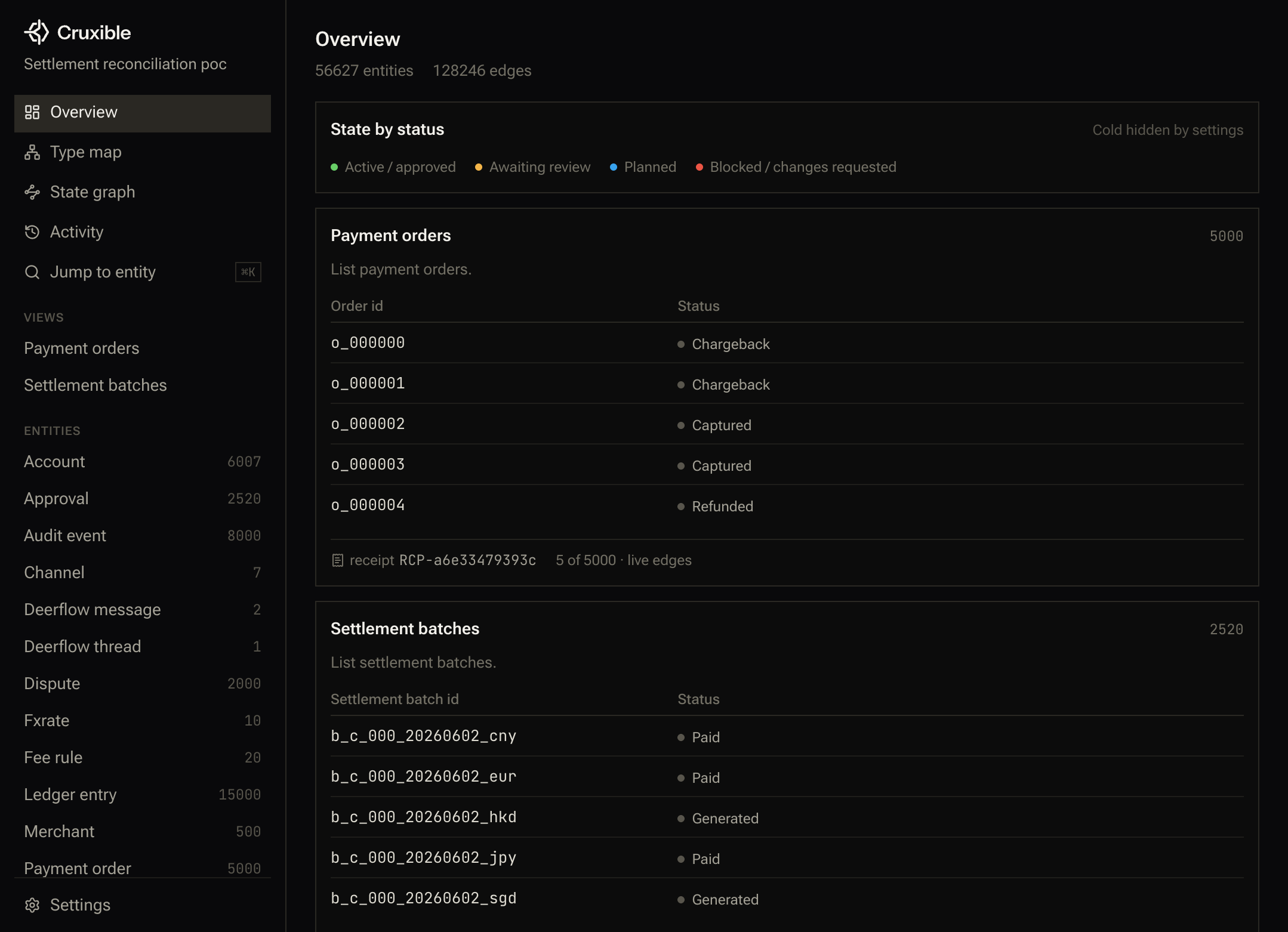The width and height of the screenshot is (1288, 932).
Task: Click the red Blocked dot
Action: (700, 167)
